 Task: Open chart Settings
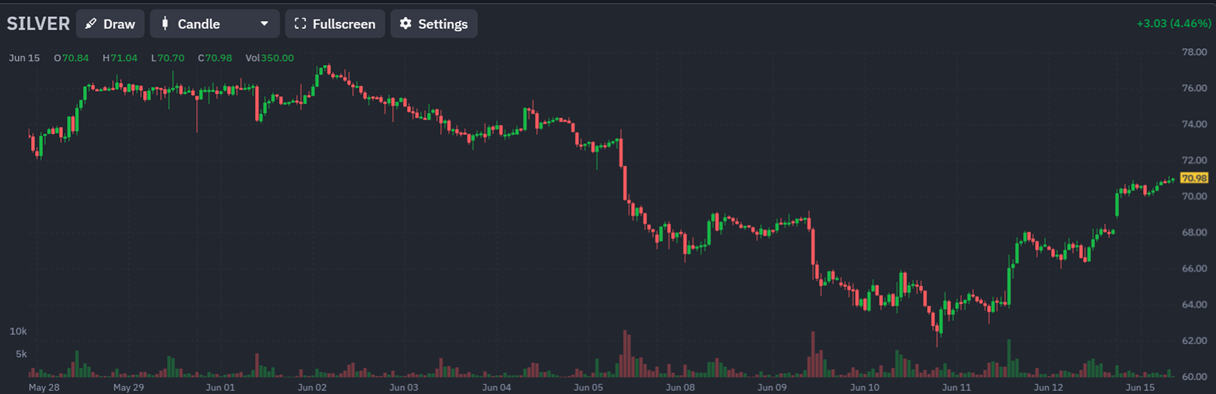[x=434, y=24]
